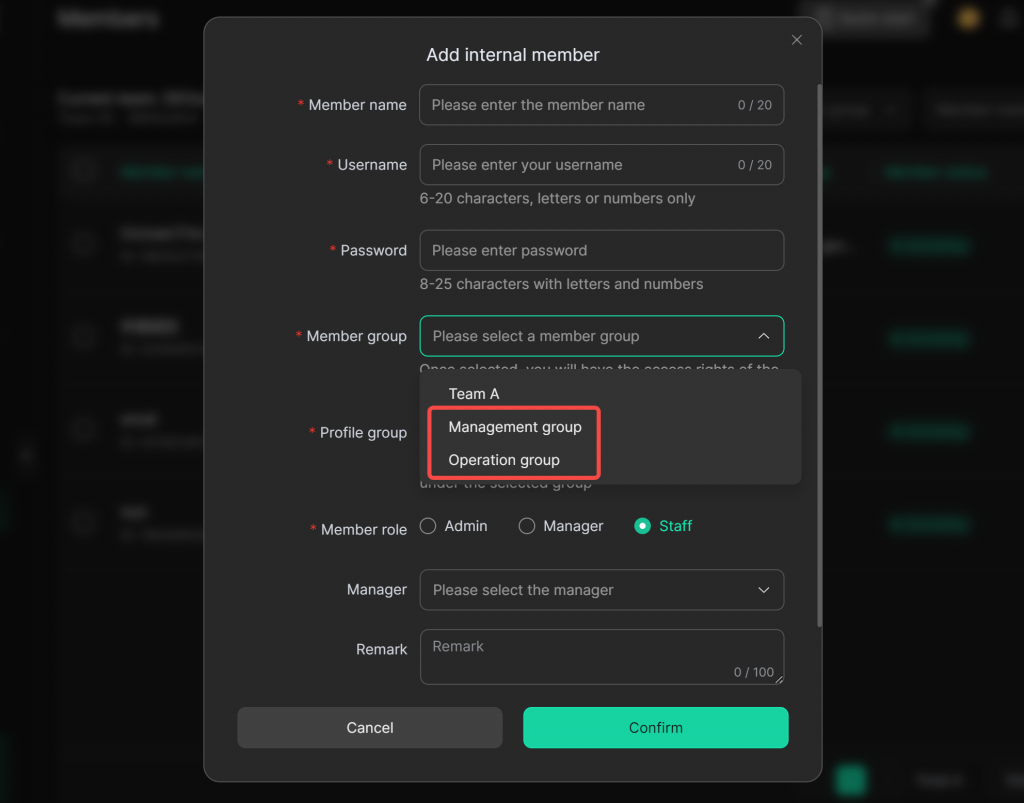Focus the Username text field
Screen dimensions: 1024x803
coord(580,165)
